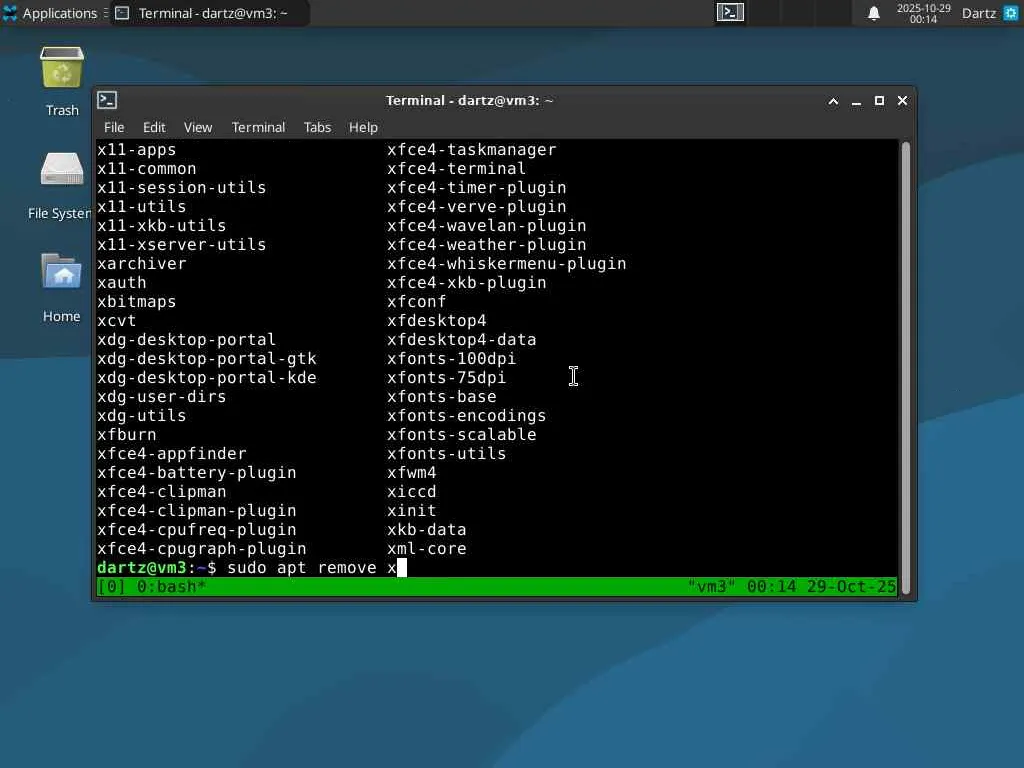Click the tmux window label '0:bash*'
1024x768 pixels.
171,586
